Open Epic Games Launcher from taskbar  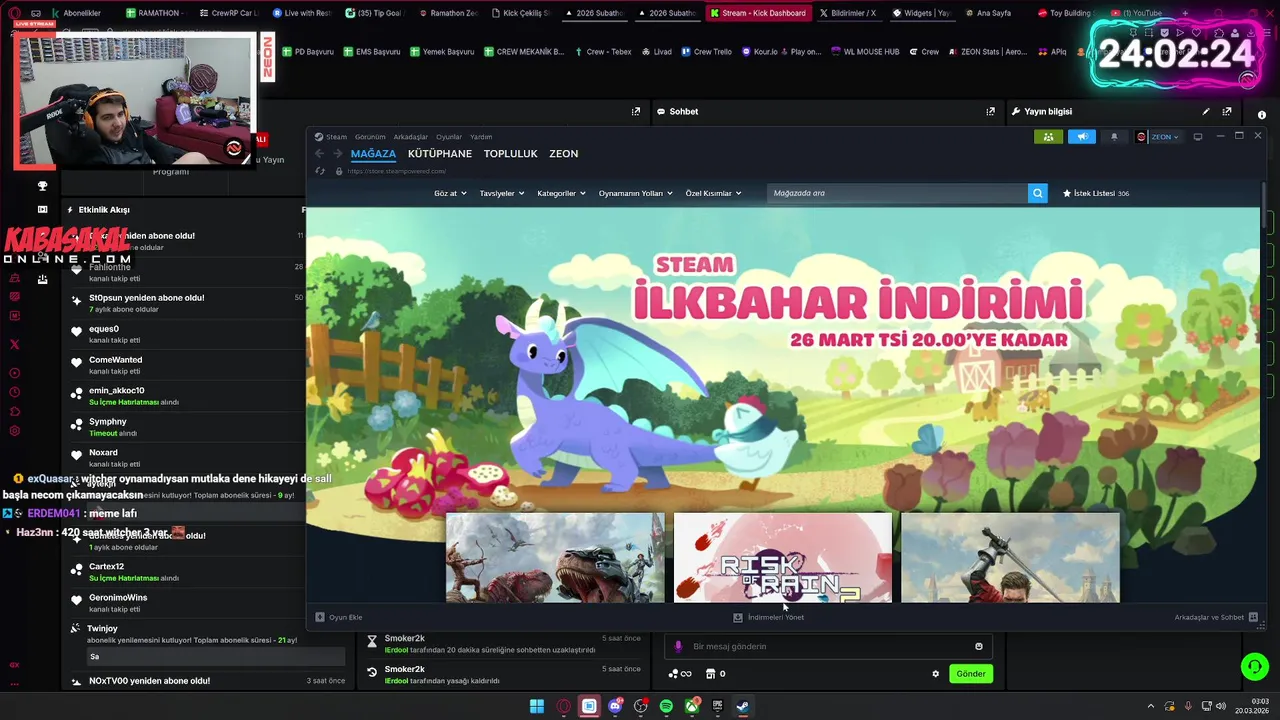[717, 707]
